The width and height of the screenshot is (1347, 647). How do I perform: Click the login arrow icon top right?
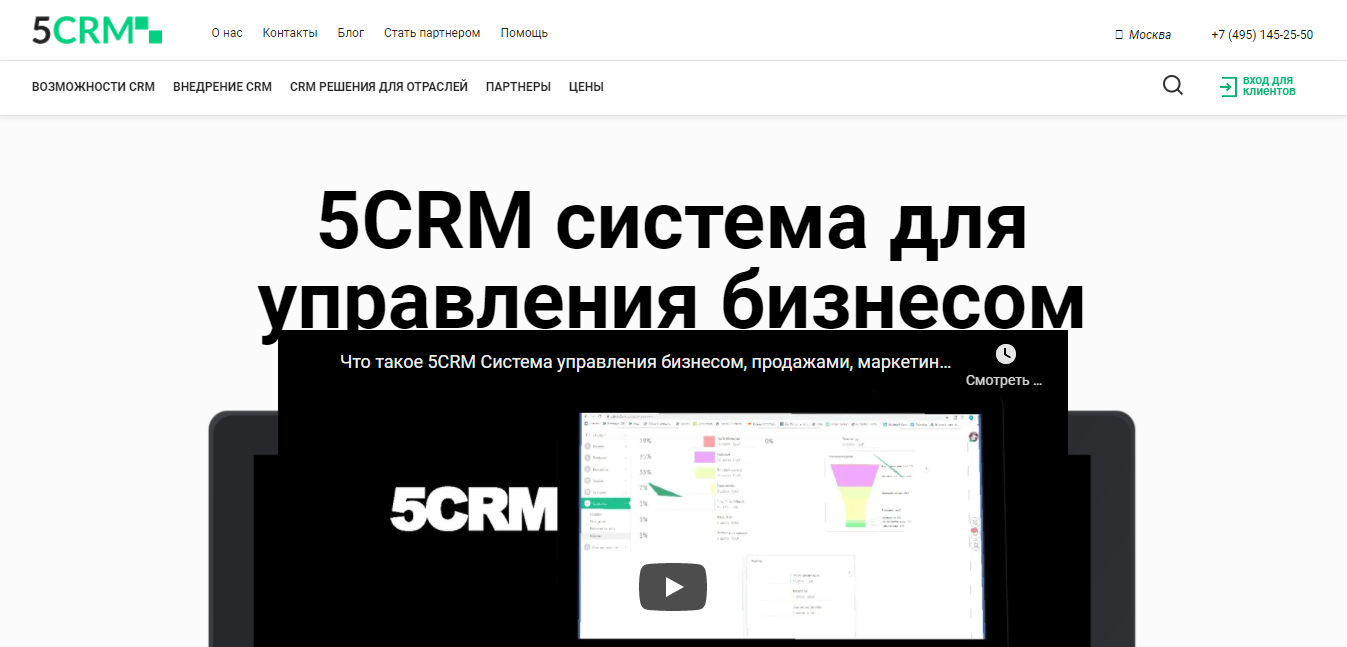(x=1228, y=87)
